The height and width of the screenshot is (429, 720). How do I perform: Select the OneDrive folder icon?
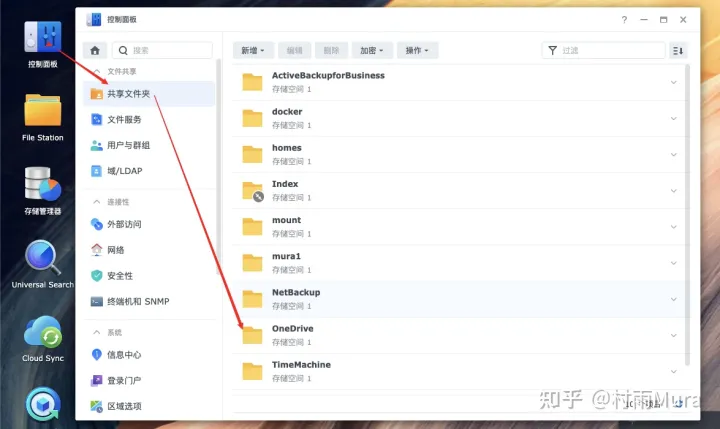tap(252, 335)
